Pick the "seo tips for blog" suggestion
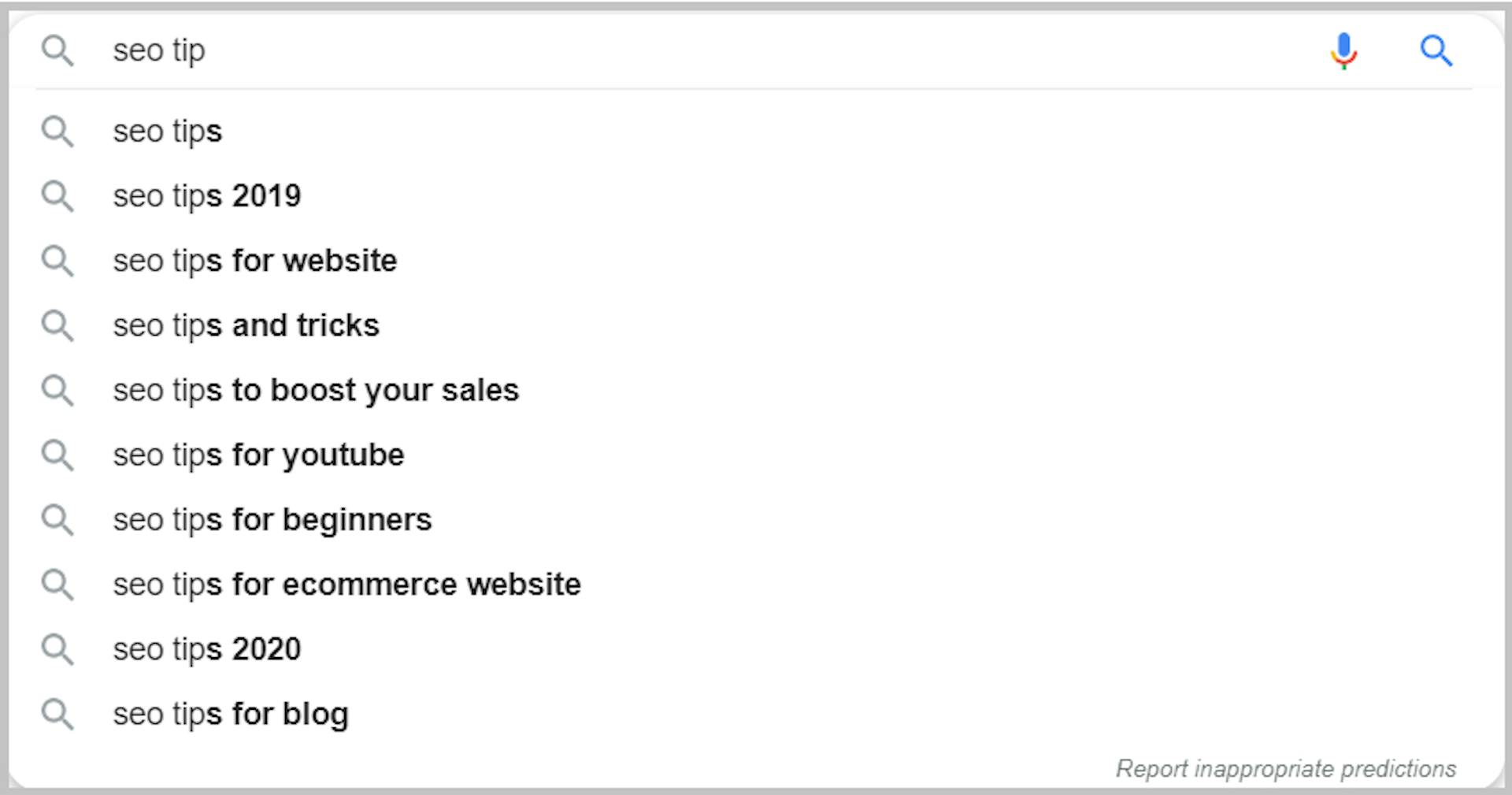The image size is (1512, 795). coord(231,714)
